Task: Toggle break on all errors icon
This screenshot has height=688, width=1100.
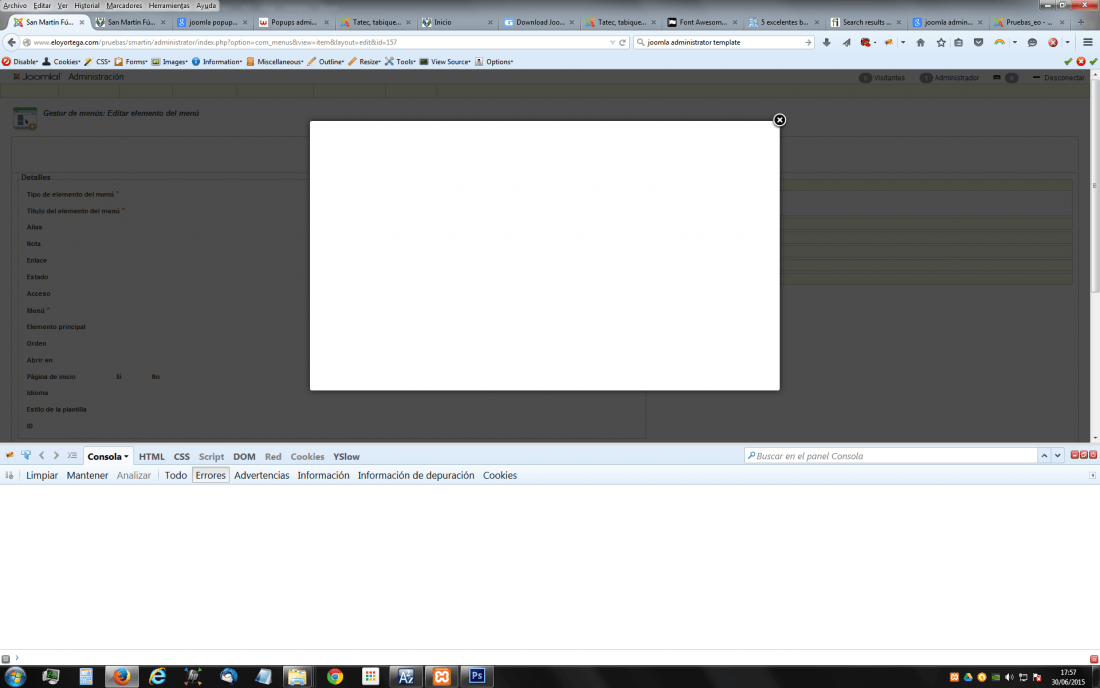Action: pos(9,475)
